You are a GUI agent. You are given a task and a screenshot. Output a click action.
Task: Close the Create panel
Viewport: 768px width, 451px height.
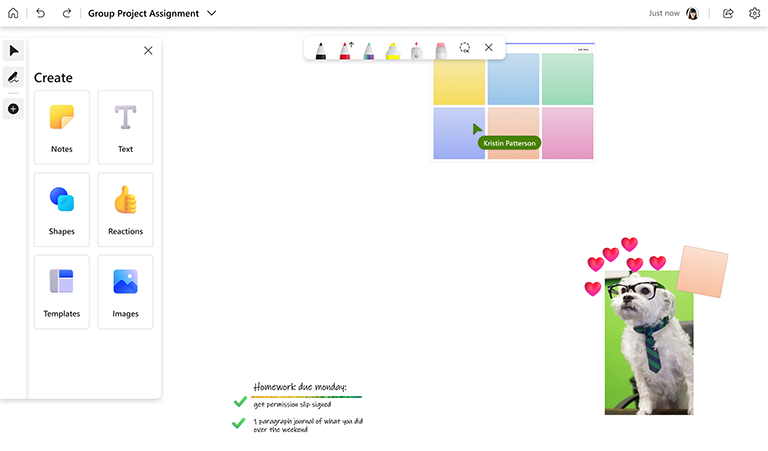148,50
